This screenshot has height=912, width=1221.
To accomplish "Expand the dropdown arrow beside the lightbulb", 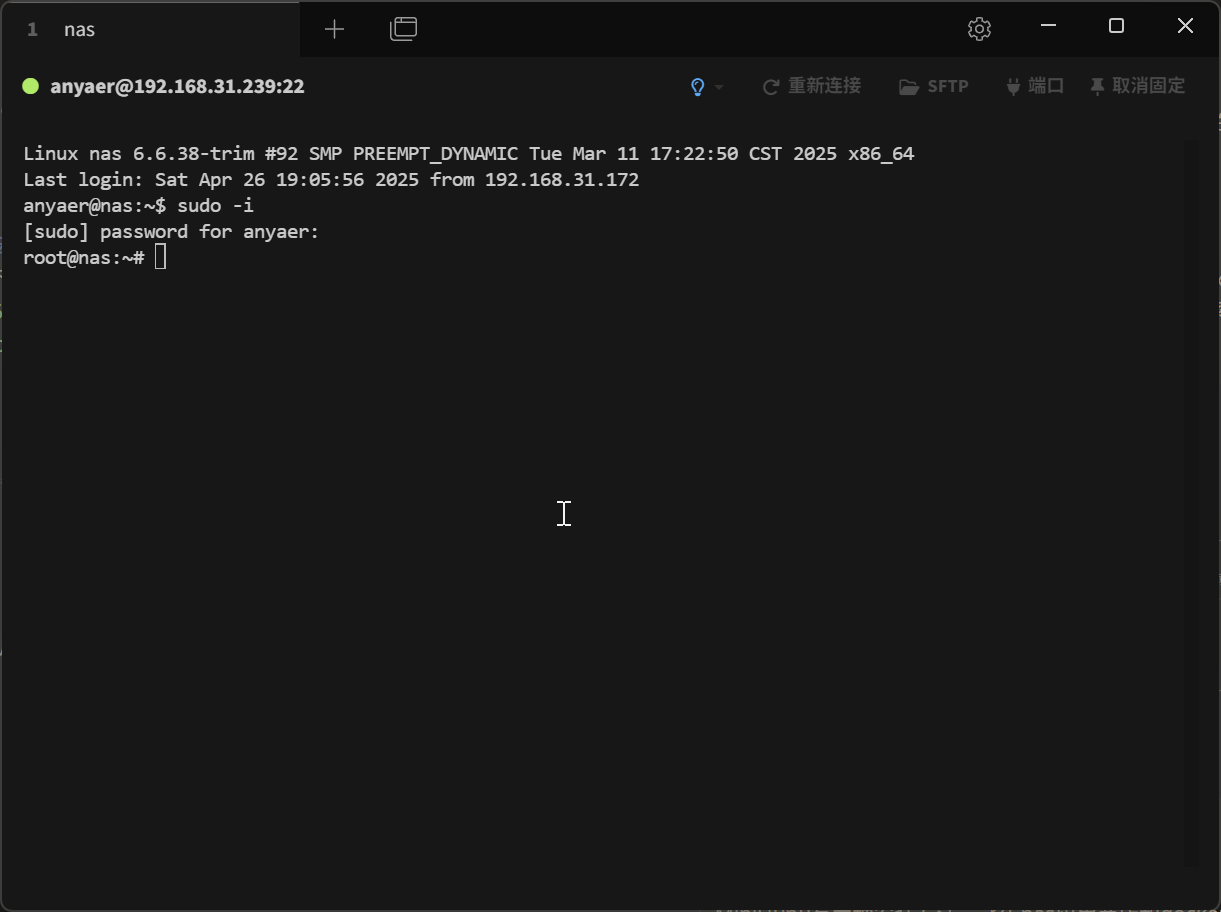I will (x=719, y=87).
